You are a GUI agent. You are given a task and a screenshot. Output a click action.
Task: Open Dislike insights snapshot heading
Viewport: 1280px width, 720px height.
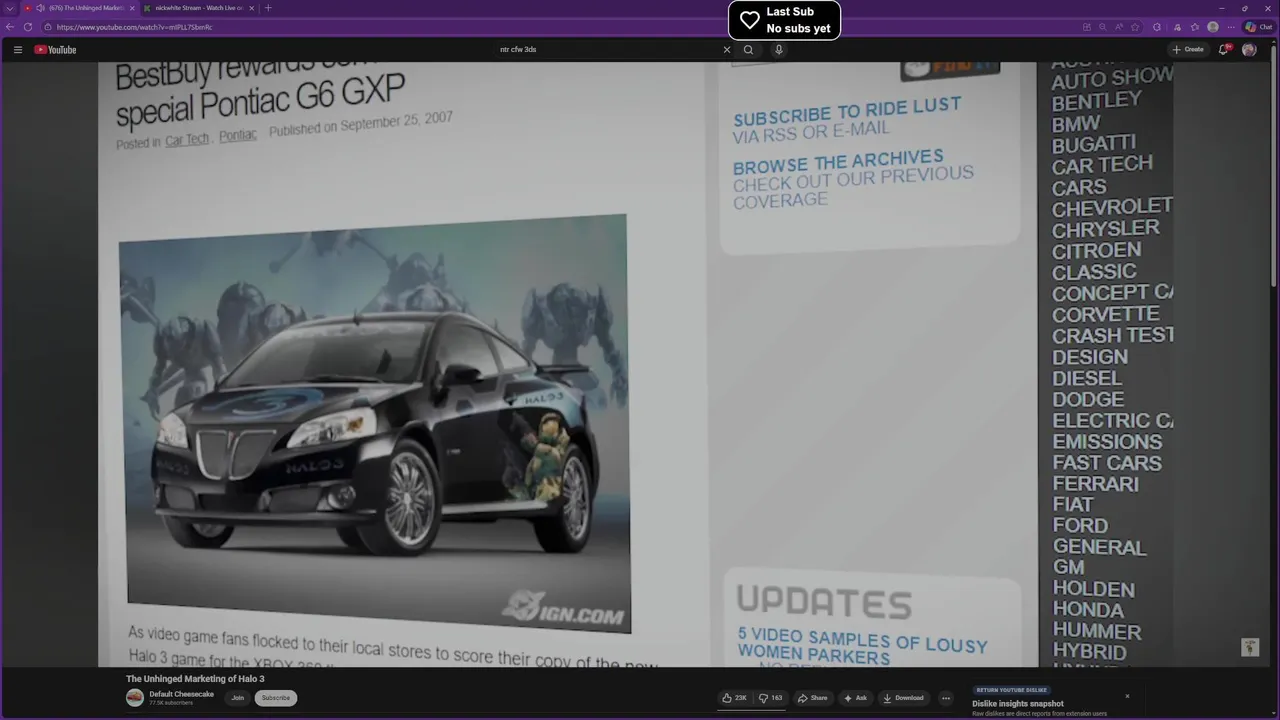pyautogui.click(x=1017, y=703)
